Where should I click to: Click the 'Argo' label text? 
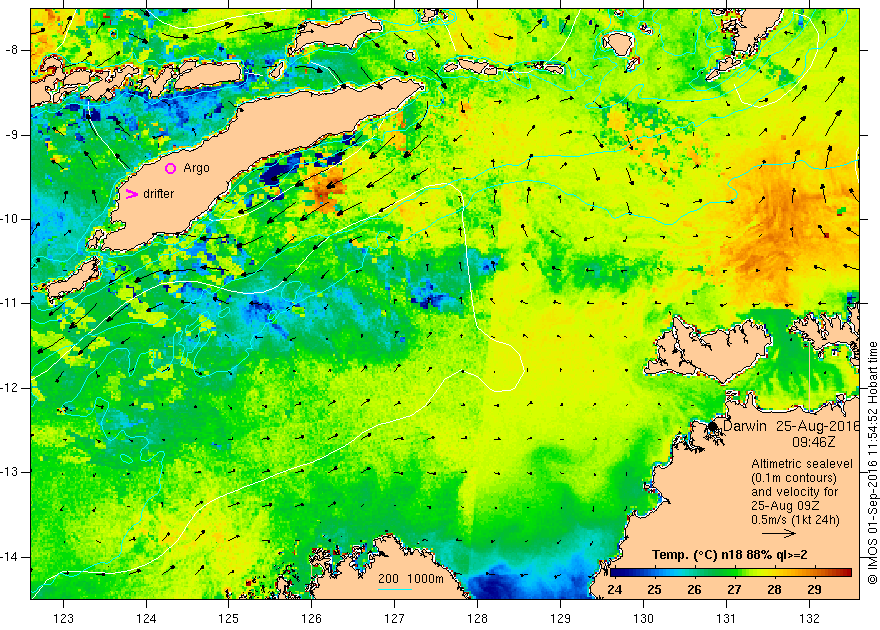196,168
